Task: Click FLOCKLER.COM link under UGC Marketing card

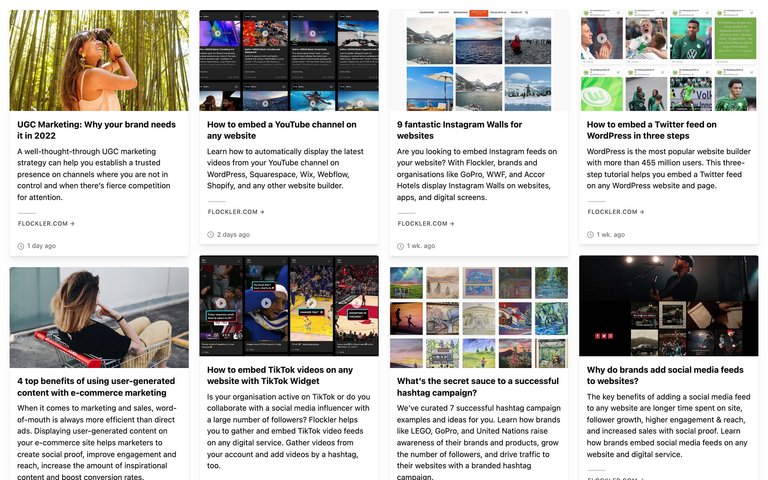Action: pos(46,223)
